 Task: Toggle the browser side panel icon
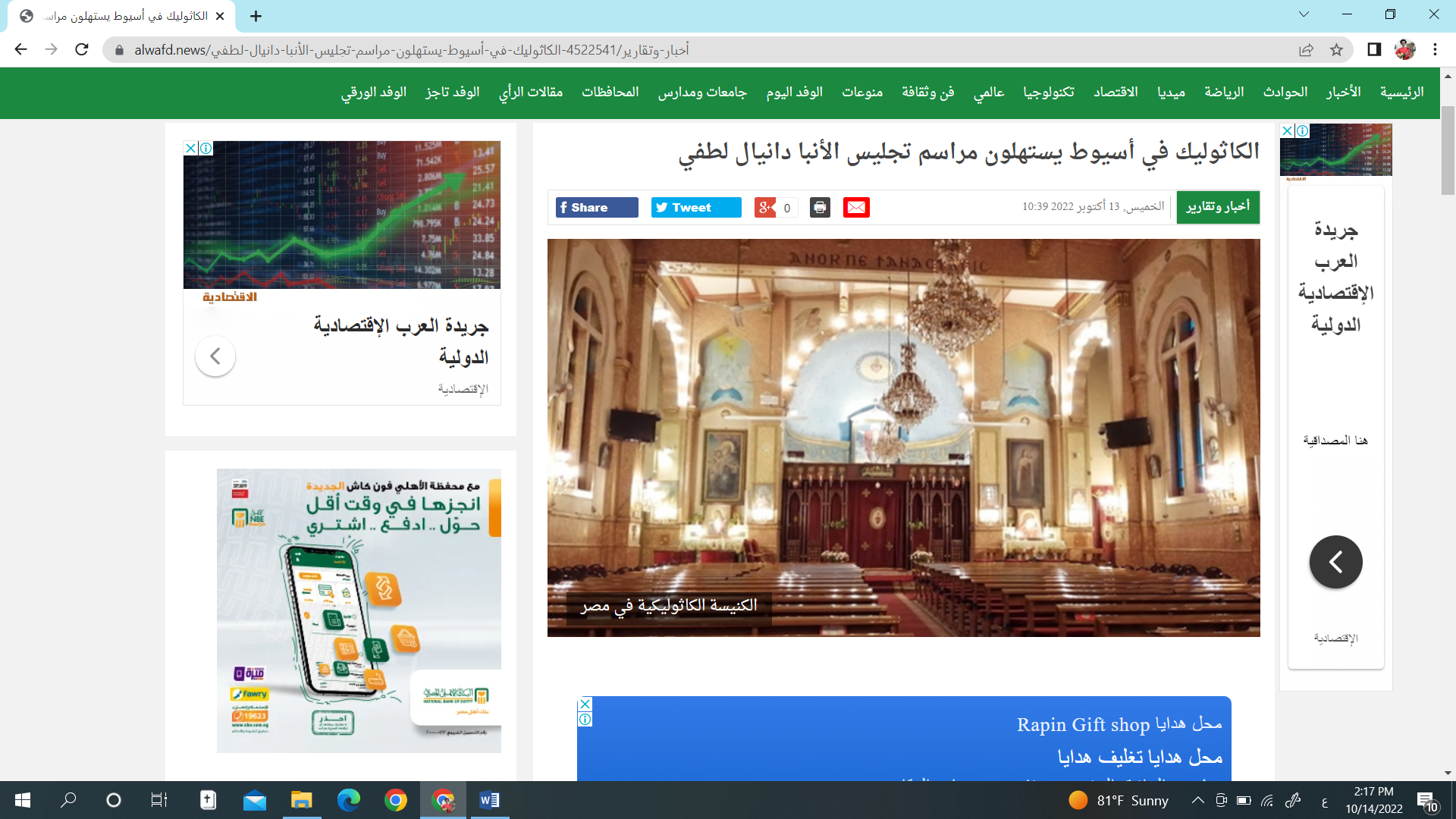[x=1374, y=49]
